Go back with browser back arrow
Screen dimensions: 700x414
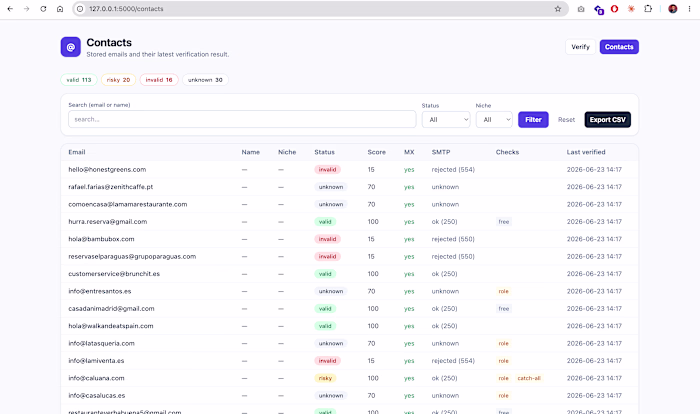point(10,9)
